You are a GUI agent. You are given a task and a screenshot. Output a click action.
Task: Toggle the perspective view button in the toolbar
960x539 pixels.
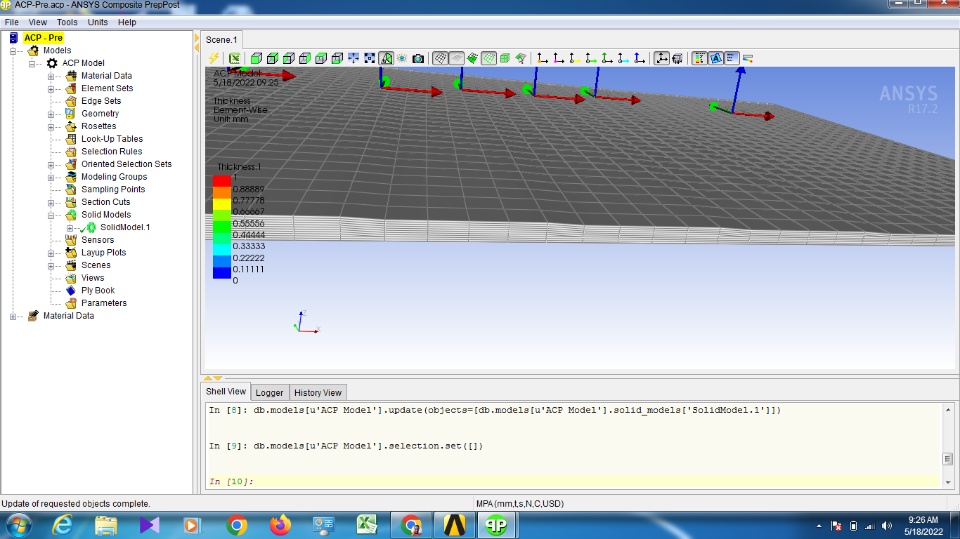point(385,59)
